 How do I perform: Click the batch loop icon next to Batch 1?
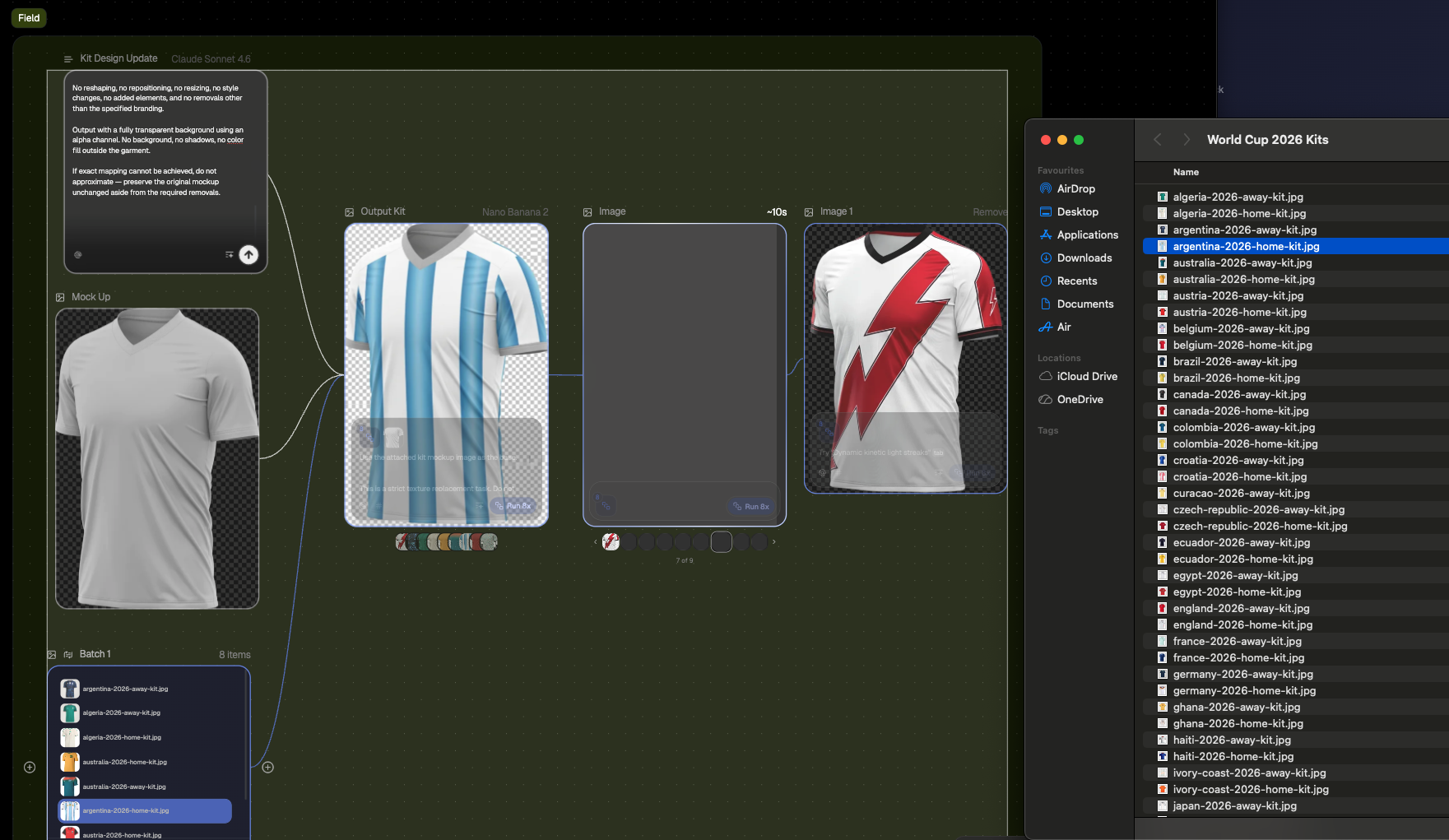tap(68, 655)
